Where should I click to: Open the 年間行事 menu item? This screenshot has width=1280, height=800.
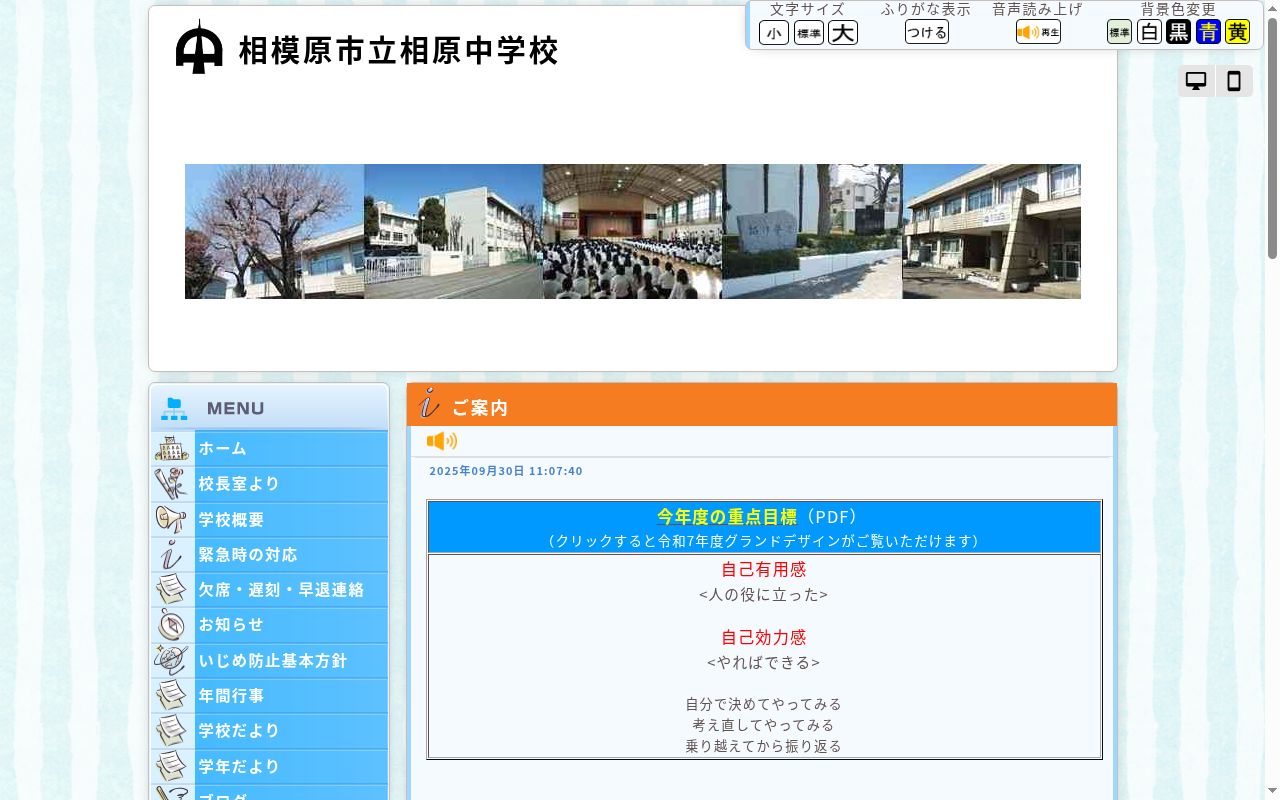pos(270,695)
